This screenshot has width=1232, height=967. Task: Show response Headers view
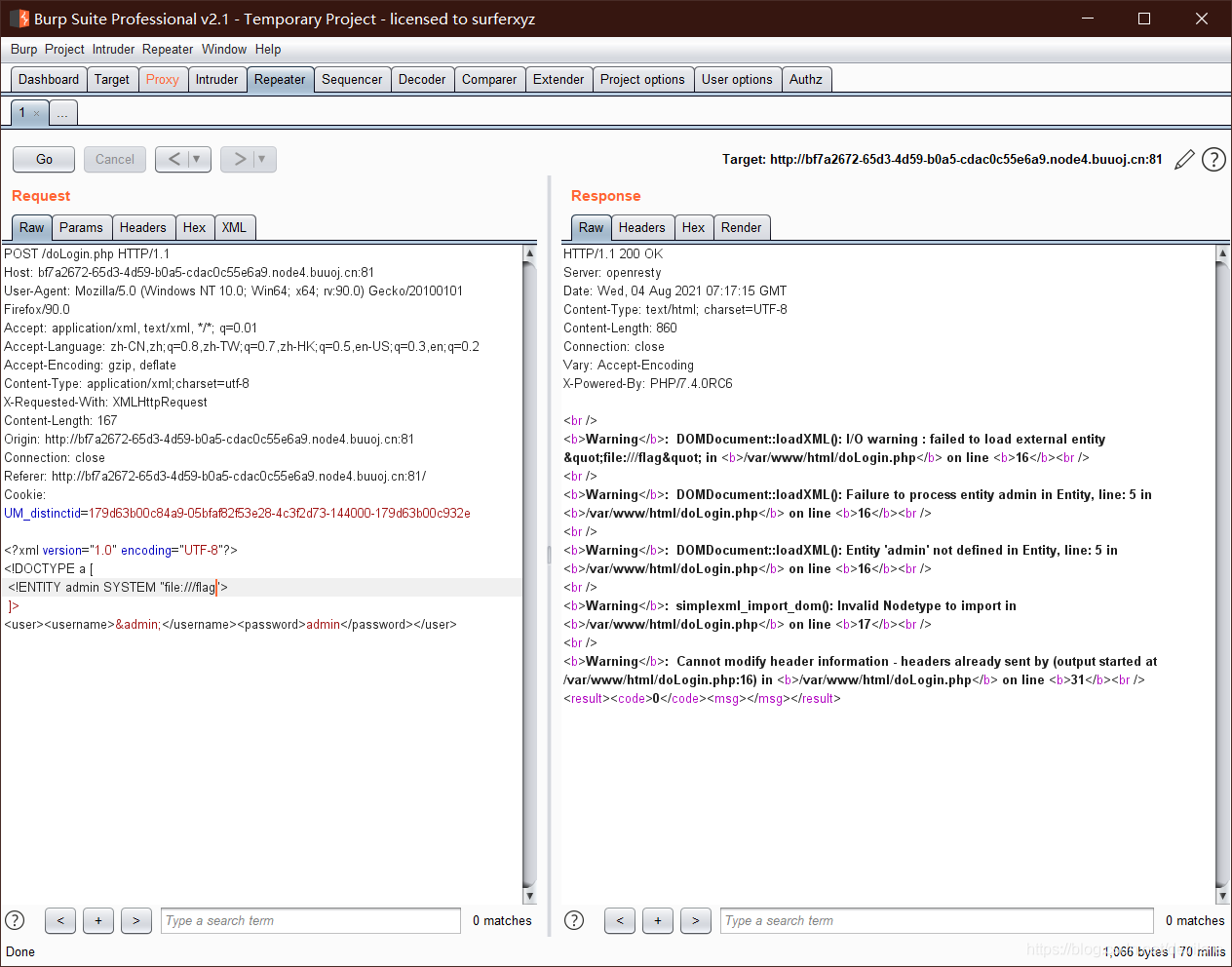pyautogui.click(x=642, y=227)
